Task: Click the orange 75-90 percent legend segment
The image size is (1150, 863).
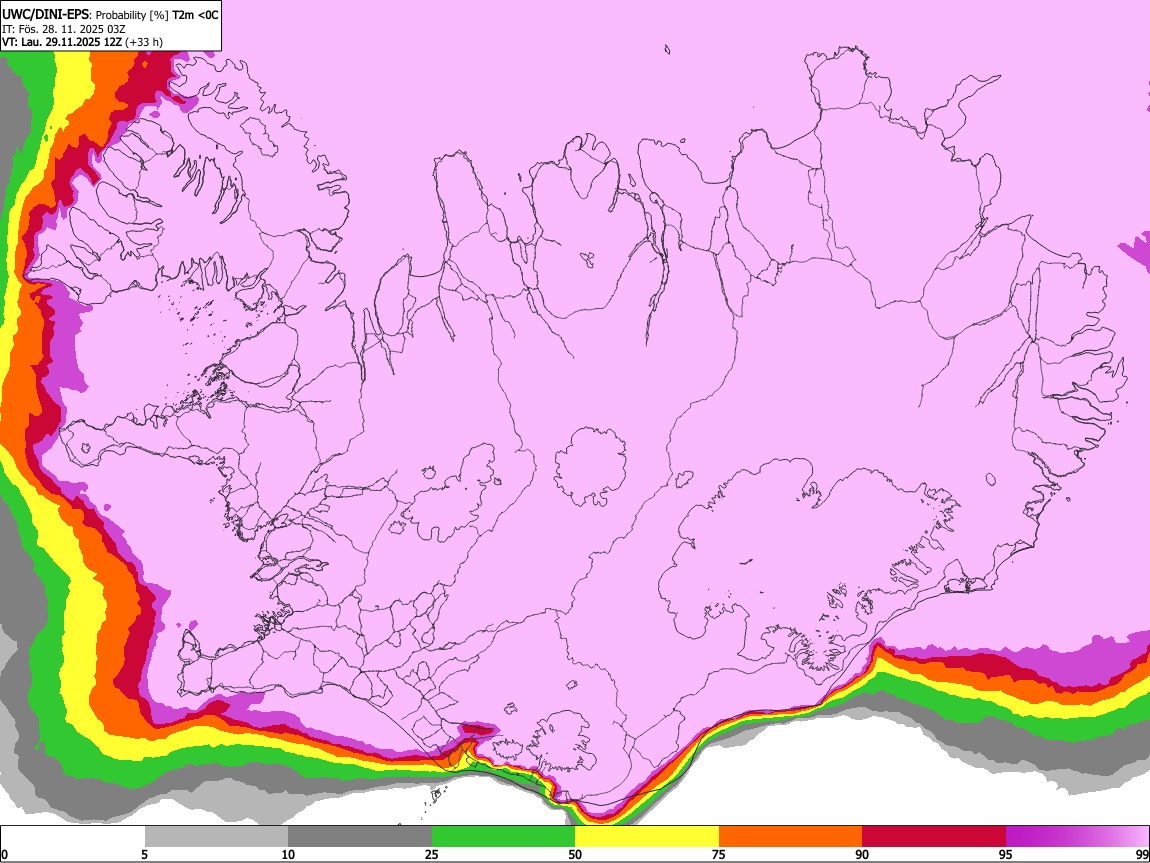Action: point(790,837)
